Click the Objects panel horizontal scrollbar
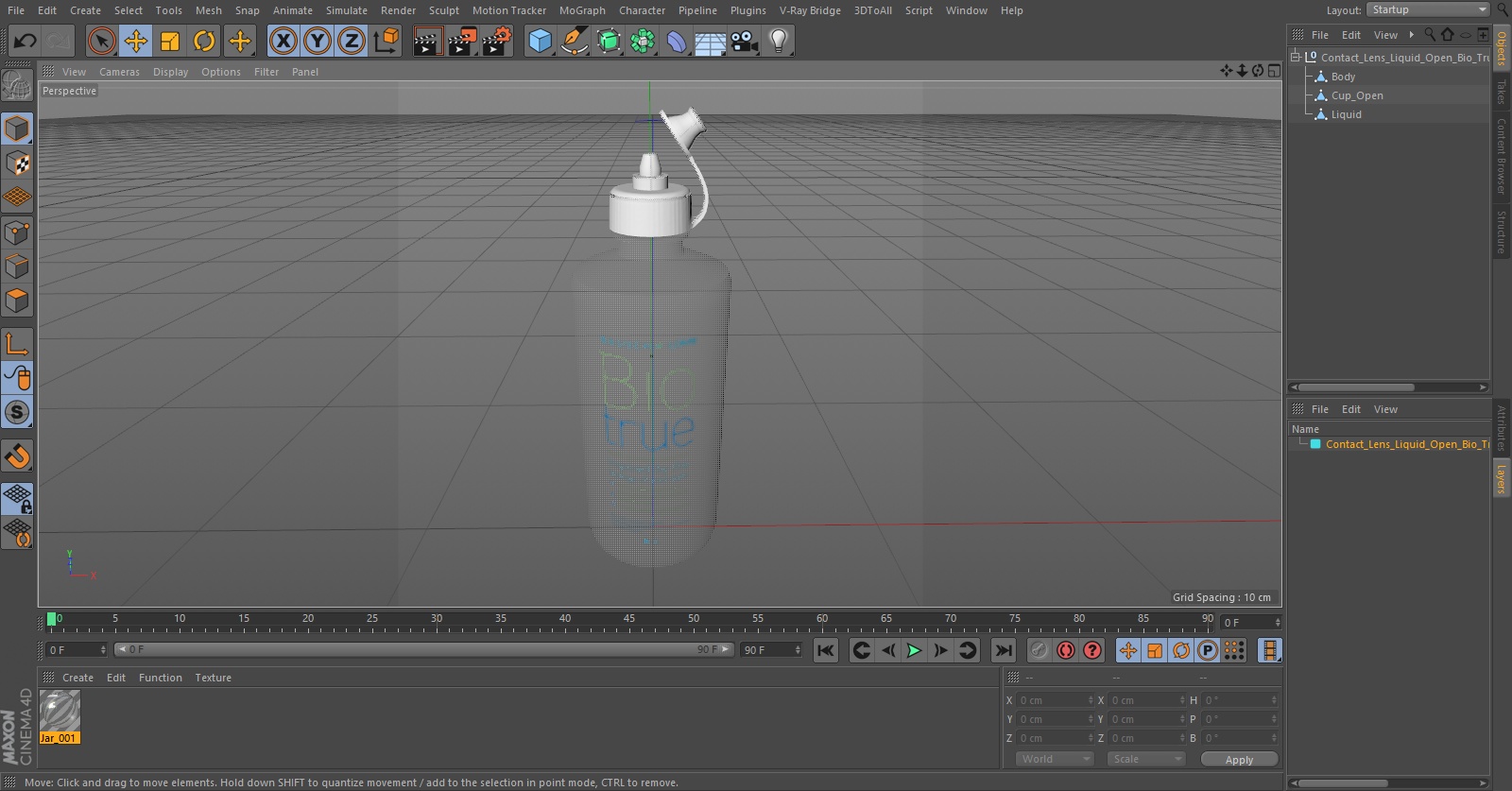 (x=1356, y=387)
